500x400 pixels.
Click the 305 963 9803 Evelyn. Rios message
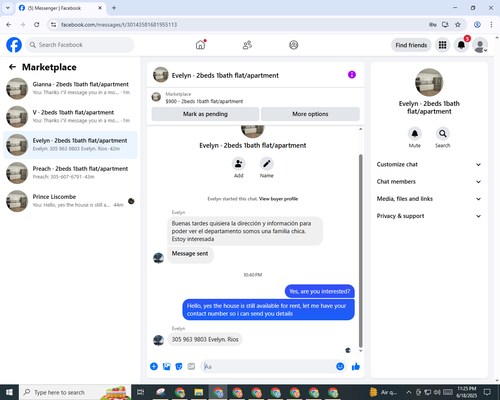tap(205, 339)
